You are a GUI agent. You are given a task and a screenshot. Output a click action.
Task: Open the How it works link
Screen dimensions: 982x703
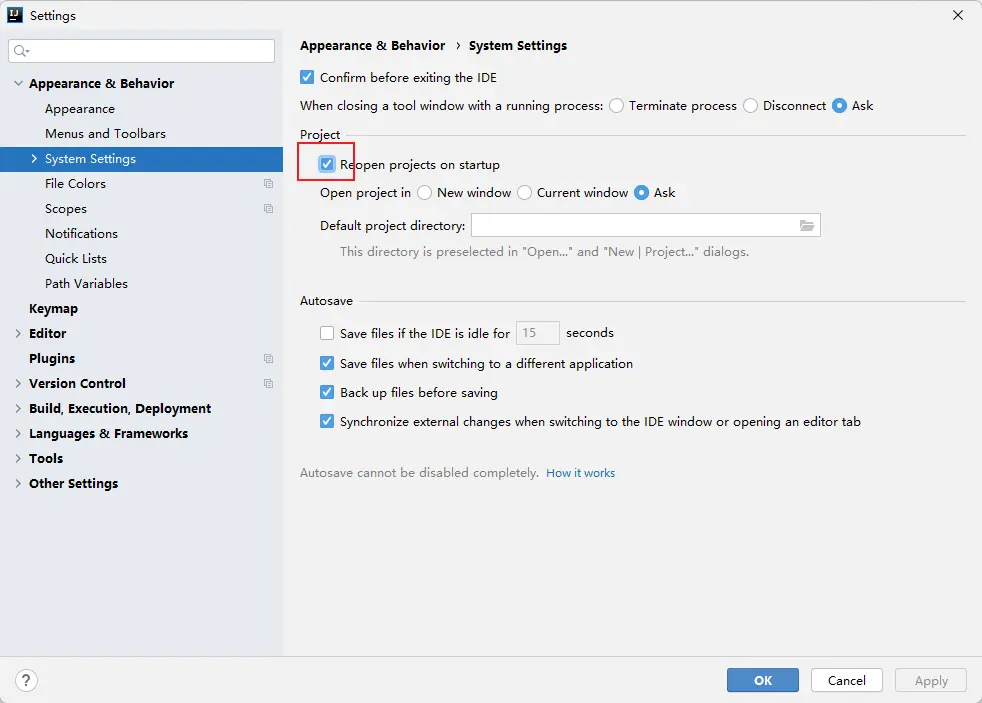(x=580, y=473)
